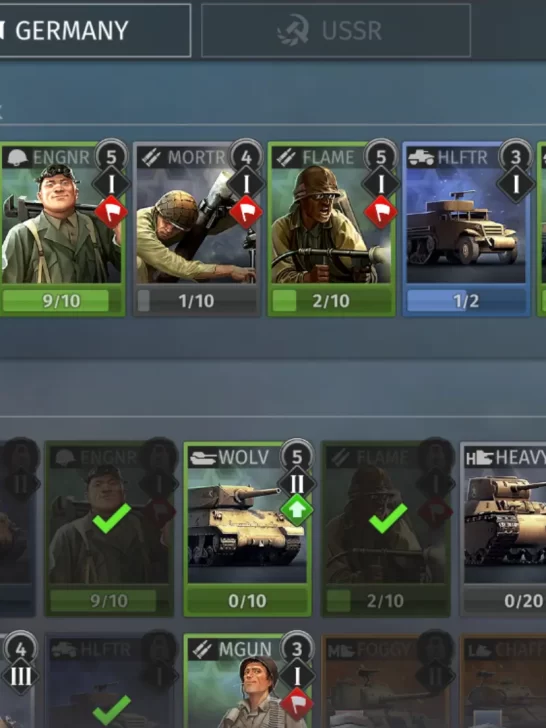The image size is (546, 728).
Task: Tap the red flag icon on FLAME deck card
Action: pyautogui.click(x=381, y=212)
